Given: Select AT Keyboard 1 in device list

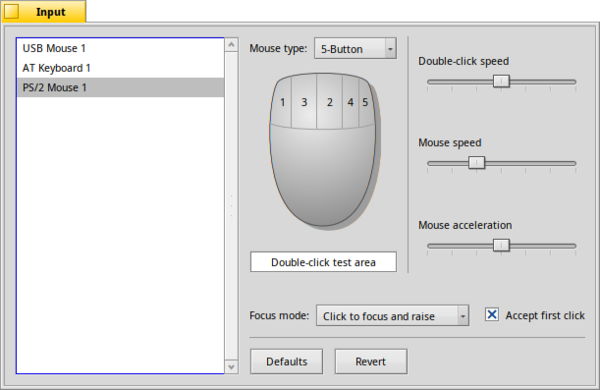Looking at the screenshot, I should click(x=121, y=68).
